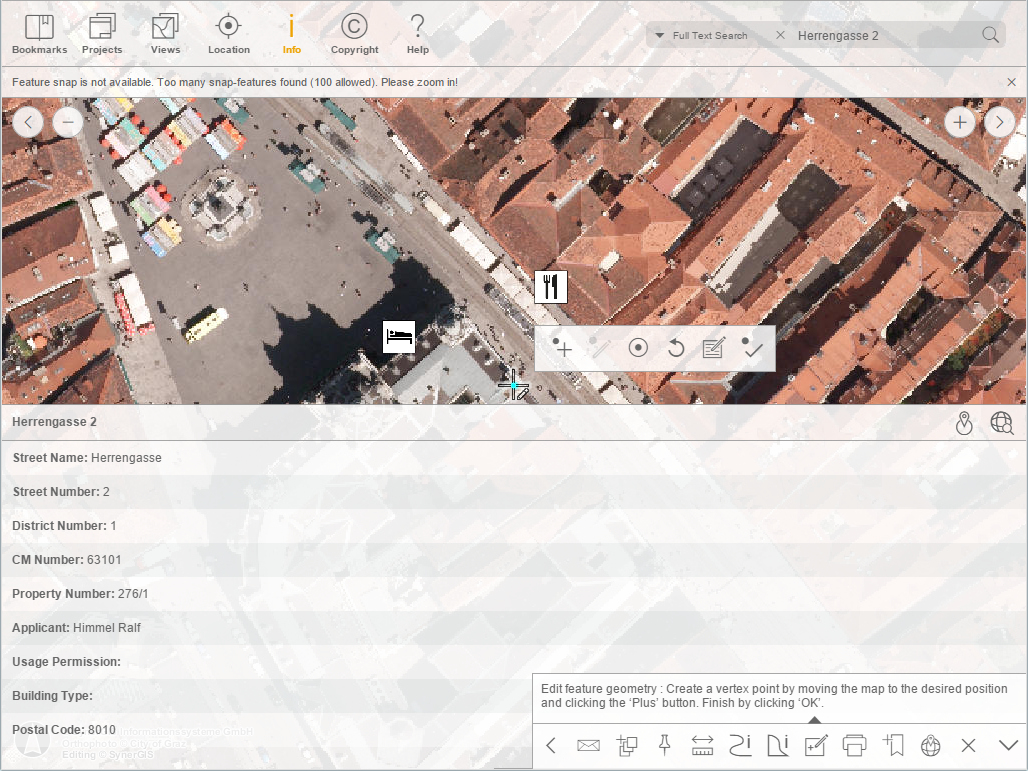Select the Location tool
The height and width of the screenshot is (771, 1028).
[228, 31]
